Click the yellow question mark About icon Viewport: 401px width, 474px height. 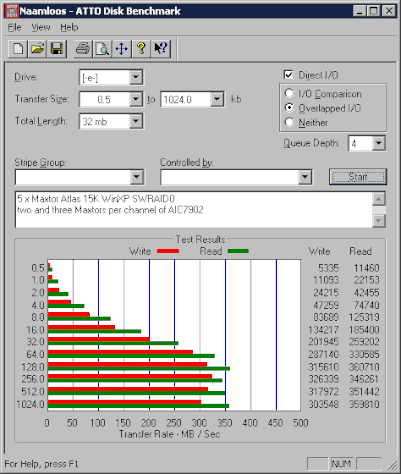(141, 49)
